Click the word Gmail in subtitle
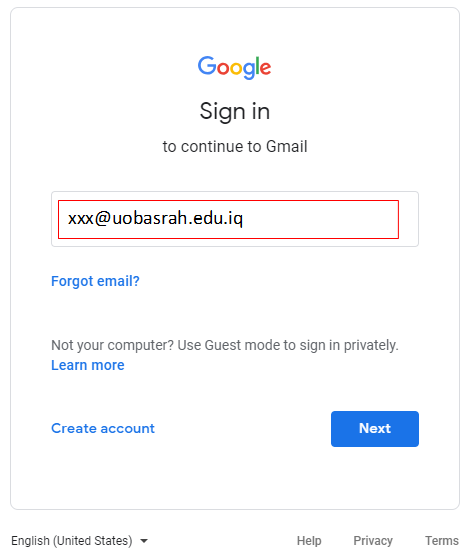 [x=287, y=147]
